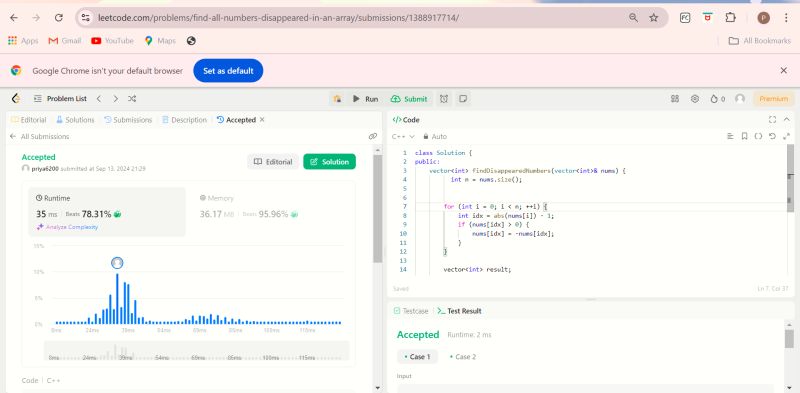Screen dimensions: 800x393
Task: Reload the page
Action: tap(59, 18)
